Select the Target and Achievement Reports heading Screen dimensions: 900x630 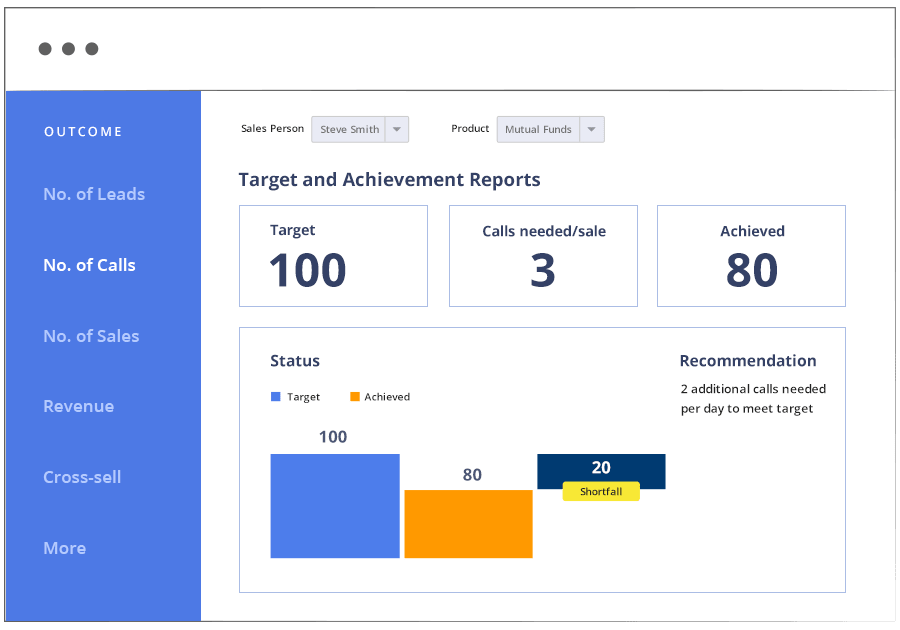pos(389,180)
